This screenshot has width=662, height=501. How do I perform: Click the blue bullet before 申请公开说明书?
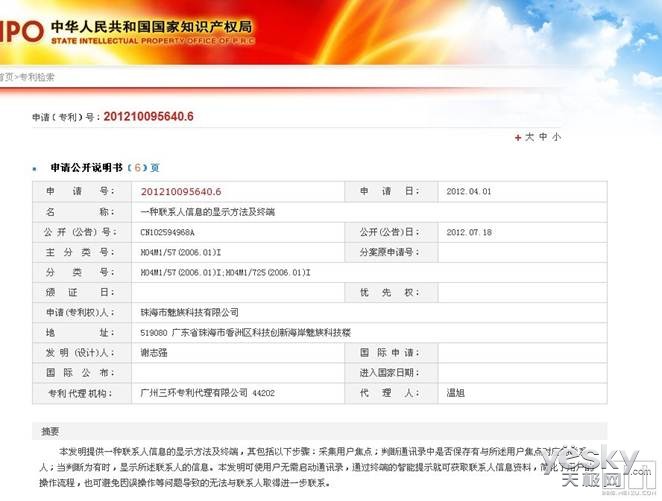pyautogui.click(x=35, y=169)
